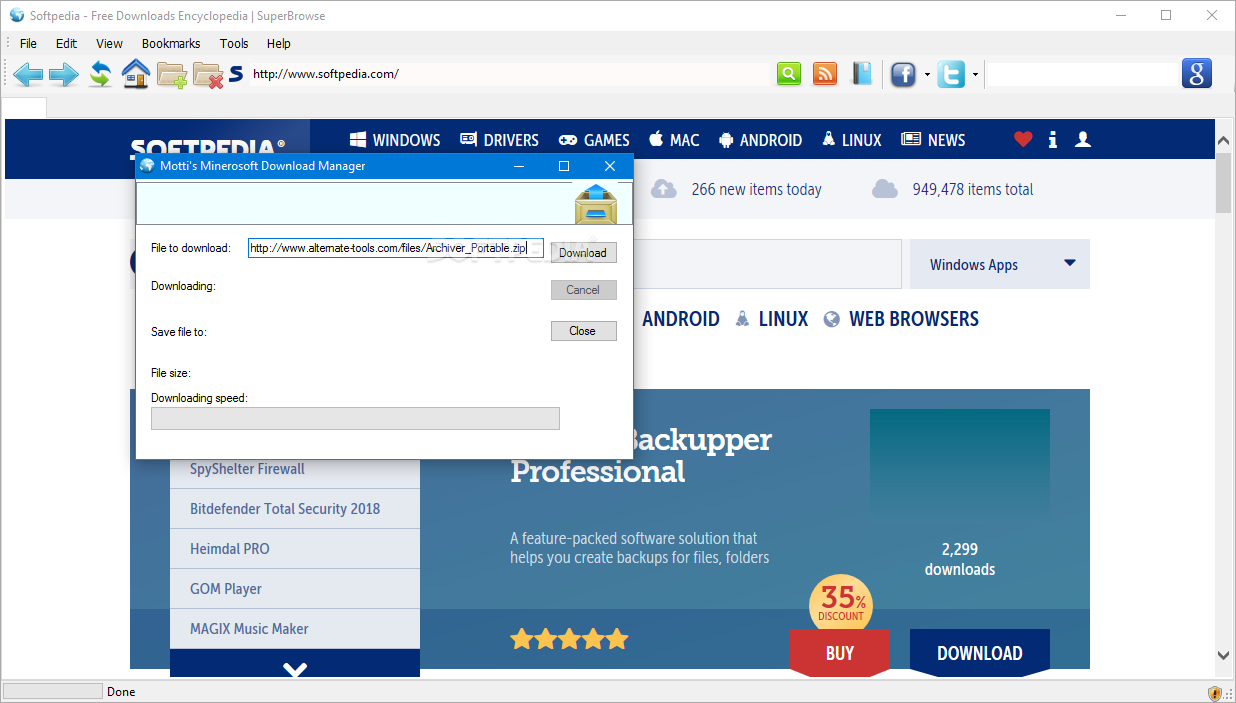Image resolution: width=1236 pixels, height=703 pixels.
Task: Expand the Facebook dropdown arrow
Action: pyautogui.click(x=927, y=75)
